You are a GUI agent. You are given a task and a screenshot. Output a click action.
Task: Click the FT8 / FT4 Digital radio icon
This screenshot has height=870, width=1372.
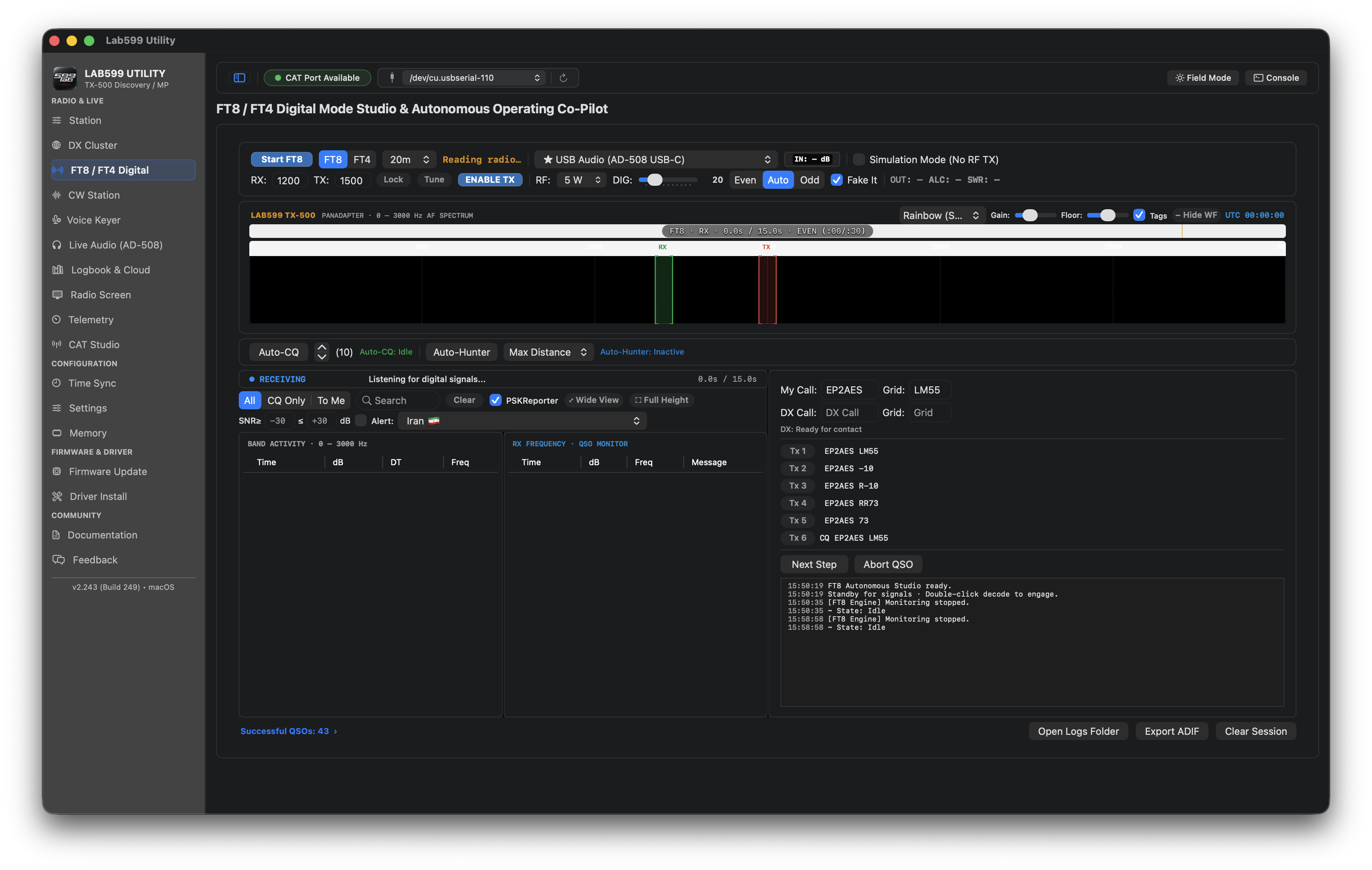[x=57, y=170]
